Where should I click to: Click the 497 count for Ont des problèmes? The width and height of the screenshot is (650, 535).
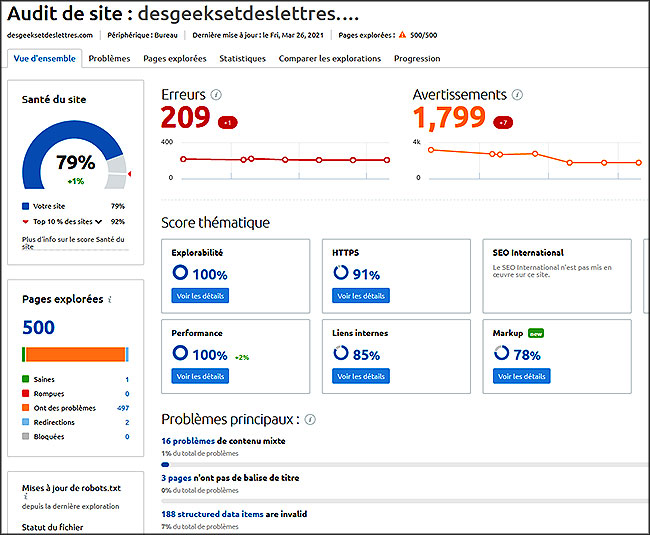pos(123,408)
